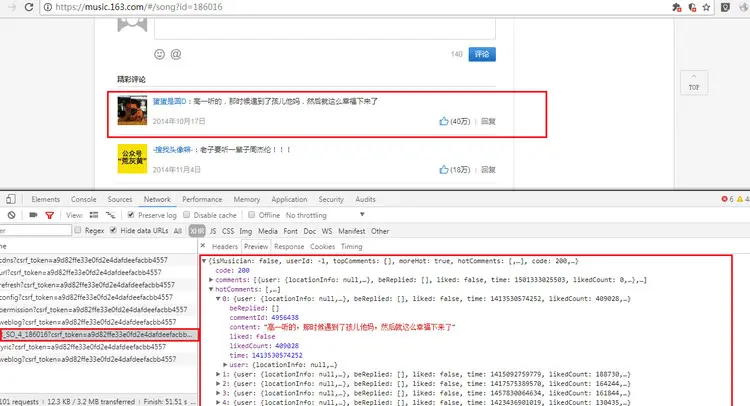Reload the page with the browser refresh button

pos(29,7)
